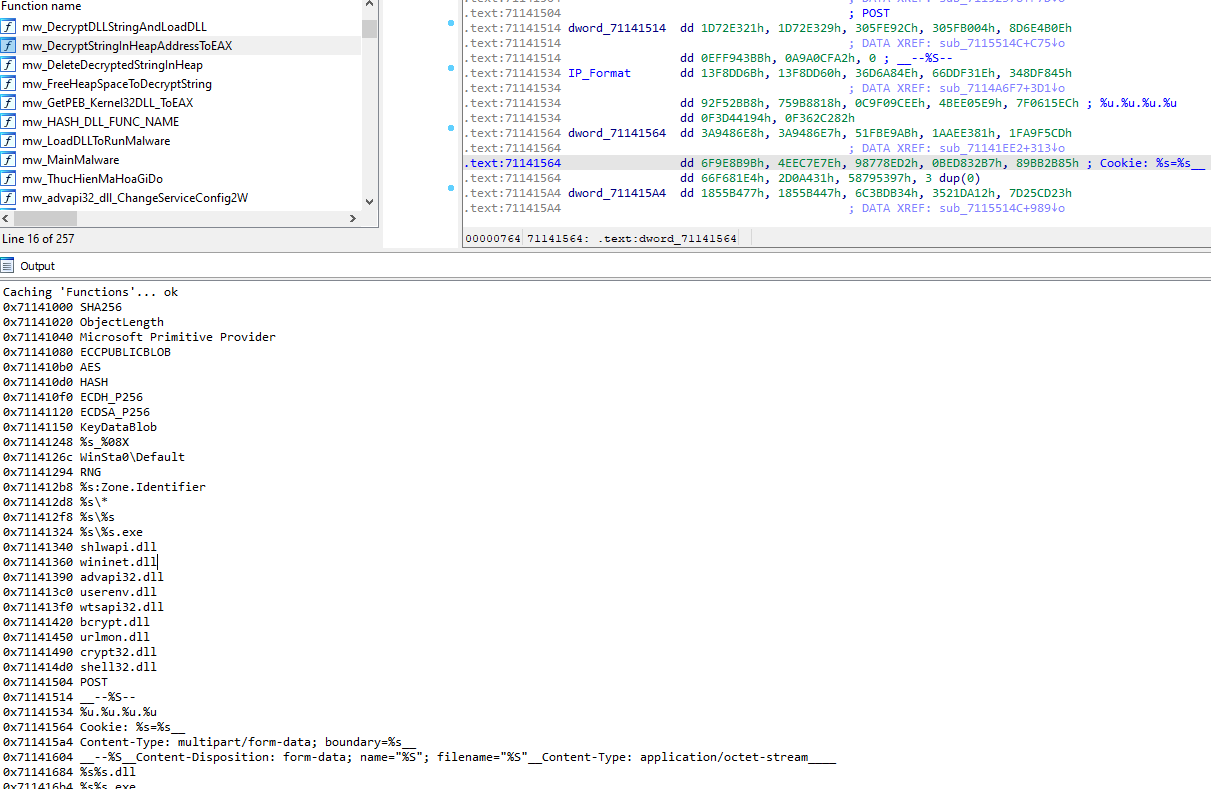Click the function icon beside mw_MainMalware
Viewport: 1211px width, 789px height.
pyautogui.click(x=9, y=160)
